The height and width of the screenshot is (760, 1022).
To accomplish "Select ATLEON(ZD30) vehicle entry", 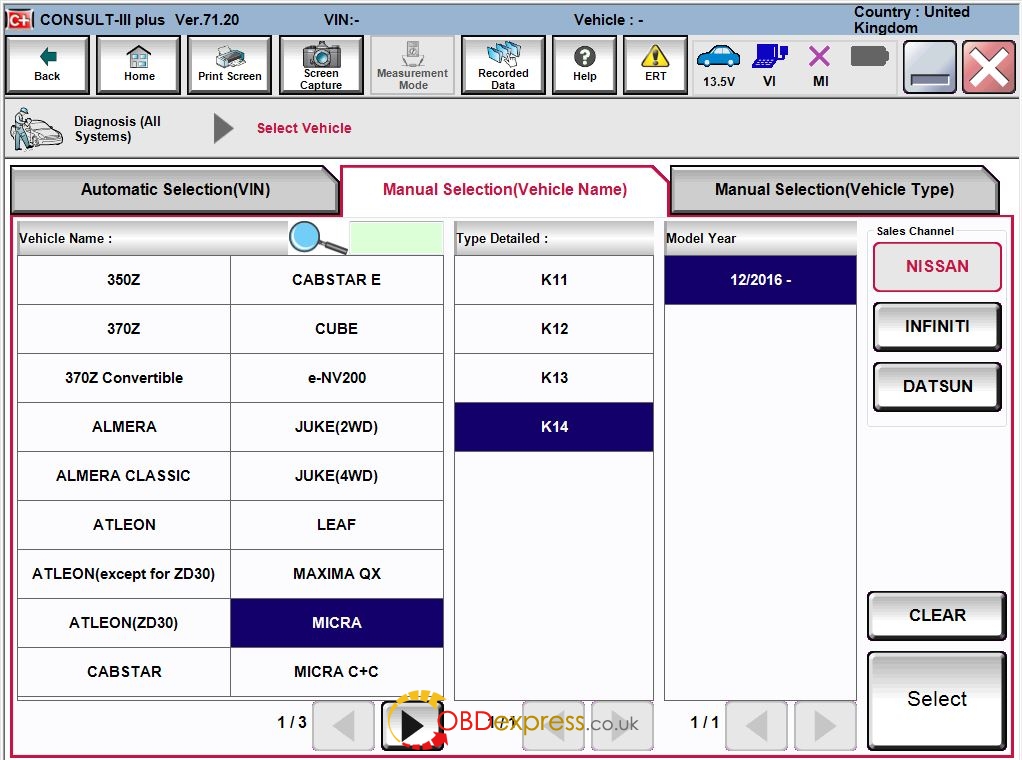I will (124, 622).
